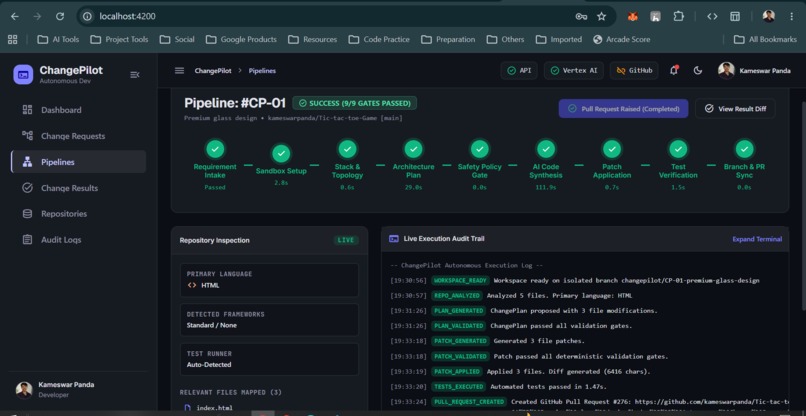Open Kameswar Panda profile in header
The image size is (806, 416).
click(754, 70)
